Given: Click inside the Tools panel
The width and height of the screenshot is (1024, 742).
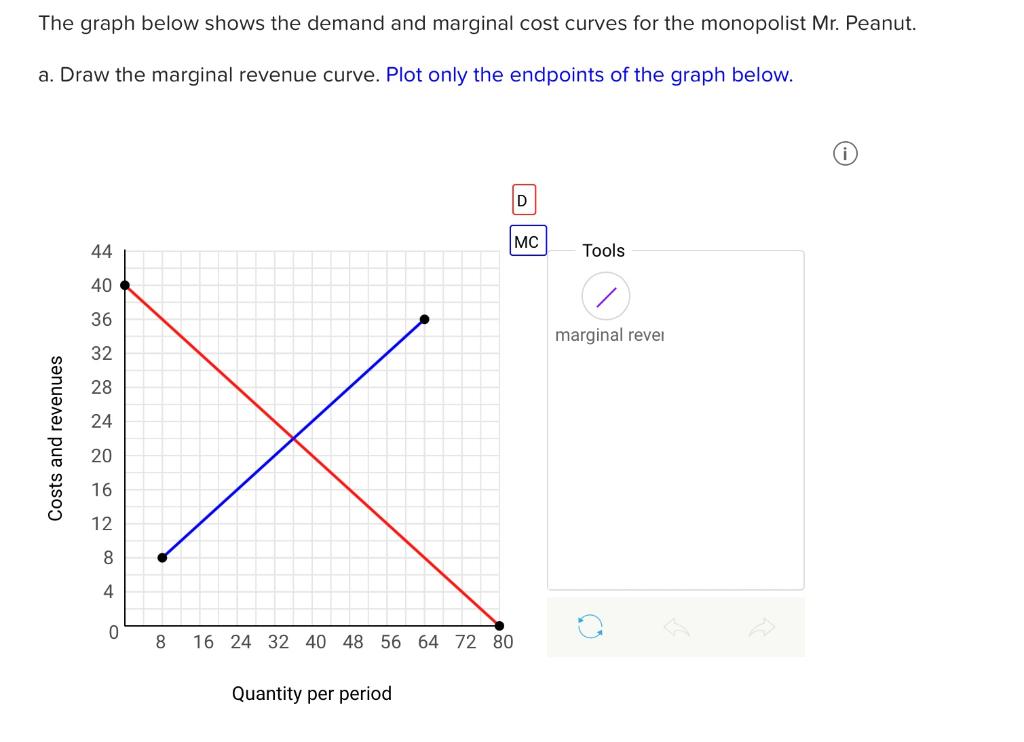Looking at the screenshot, I should 676,450.
